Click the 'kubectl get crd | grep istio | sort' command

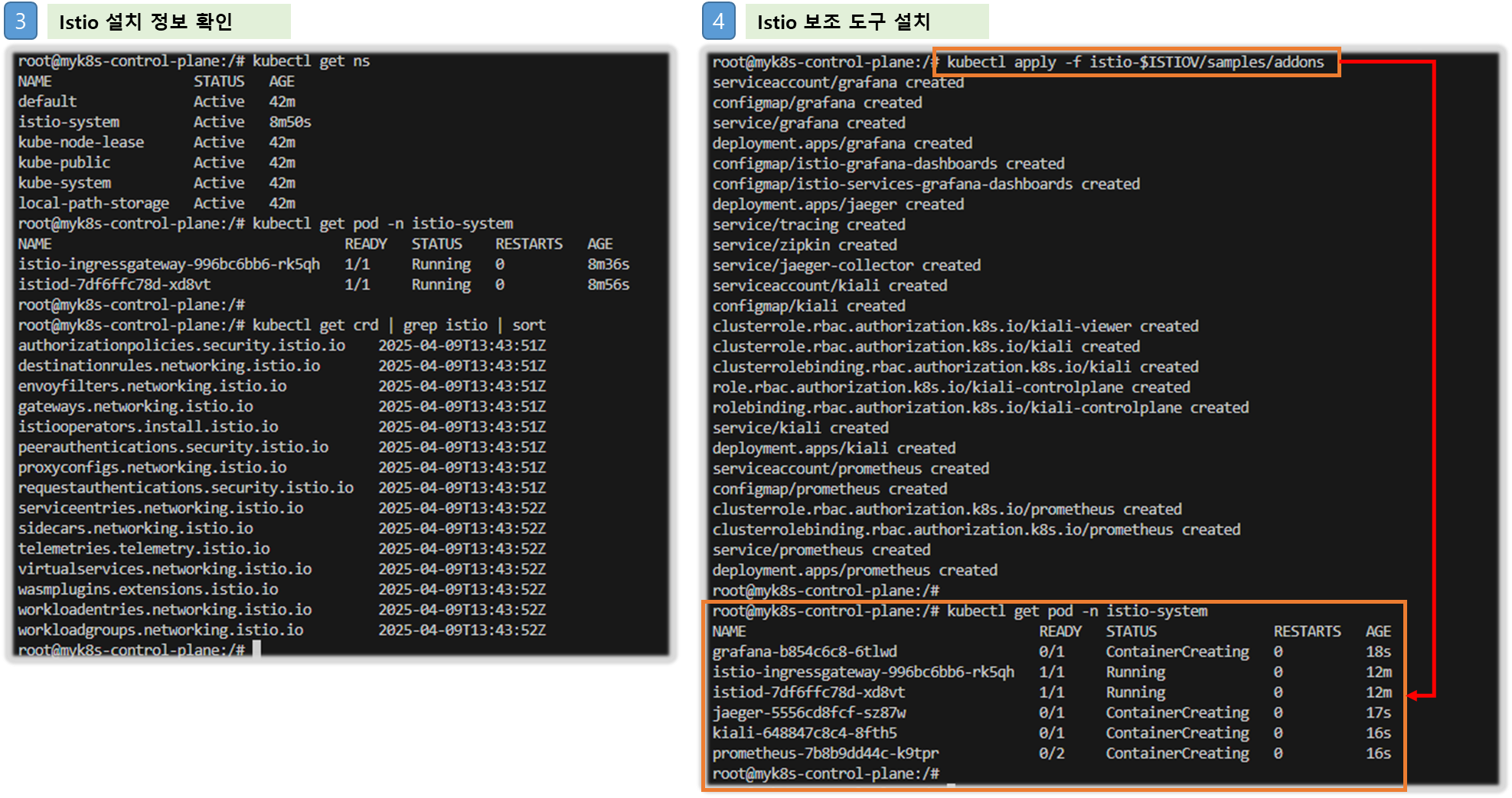tap(399, 325)
